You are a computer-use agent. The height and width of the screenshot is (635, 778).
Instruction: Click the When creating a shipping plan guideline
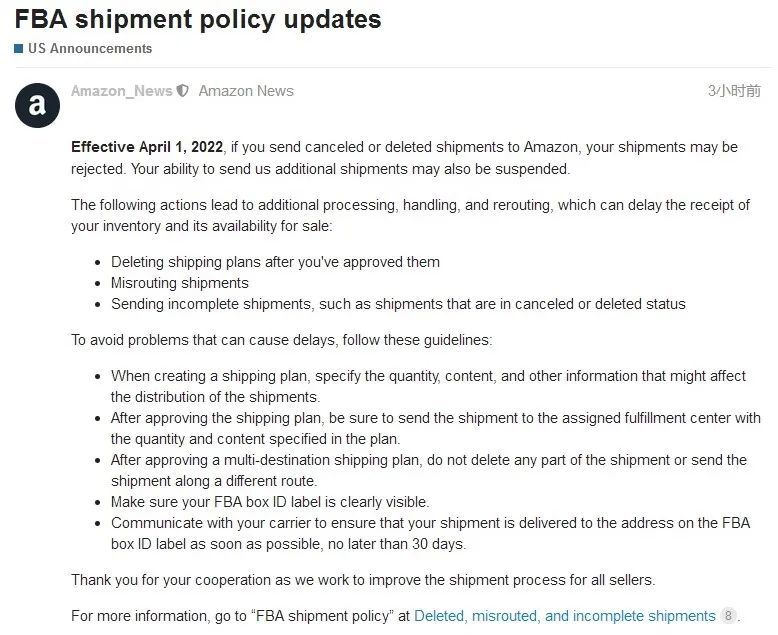pos(428,386)
